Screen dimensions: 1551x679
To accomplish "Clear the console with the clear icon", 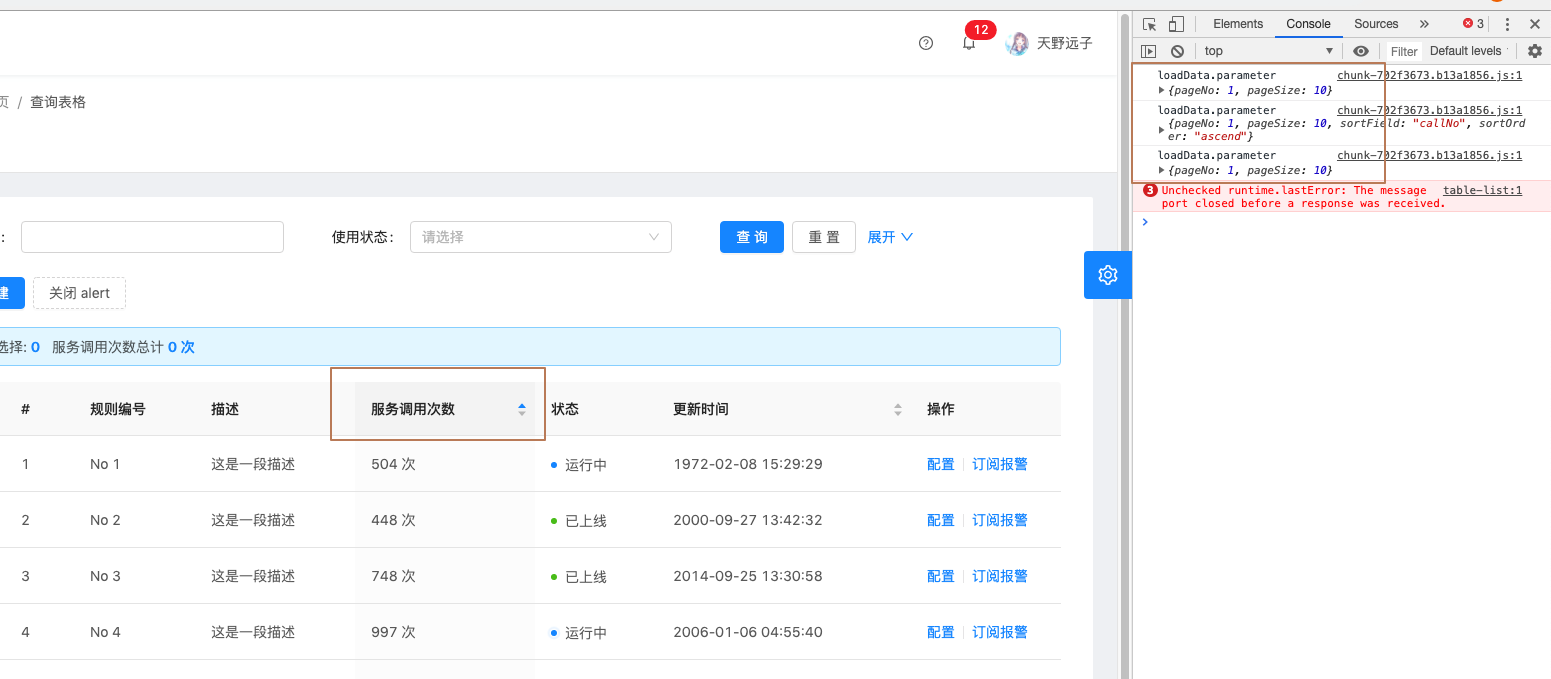I will tap(1177, 50).
